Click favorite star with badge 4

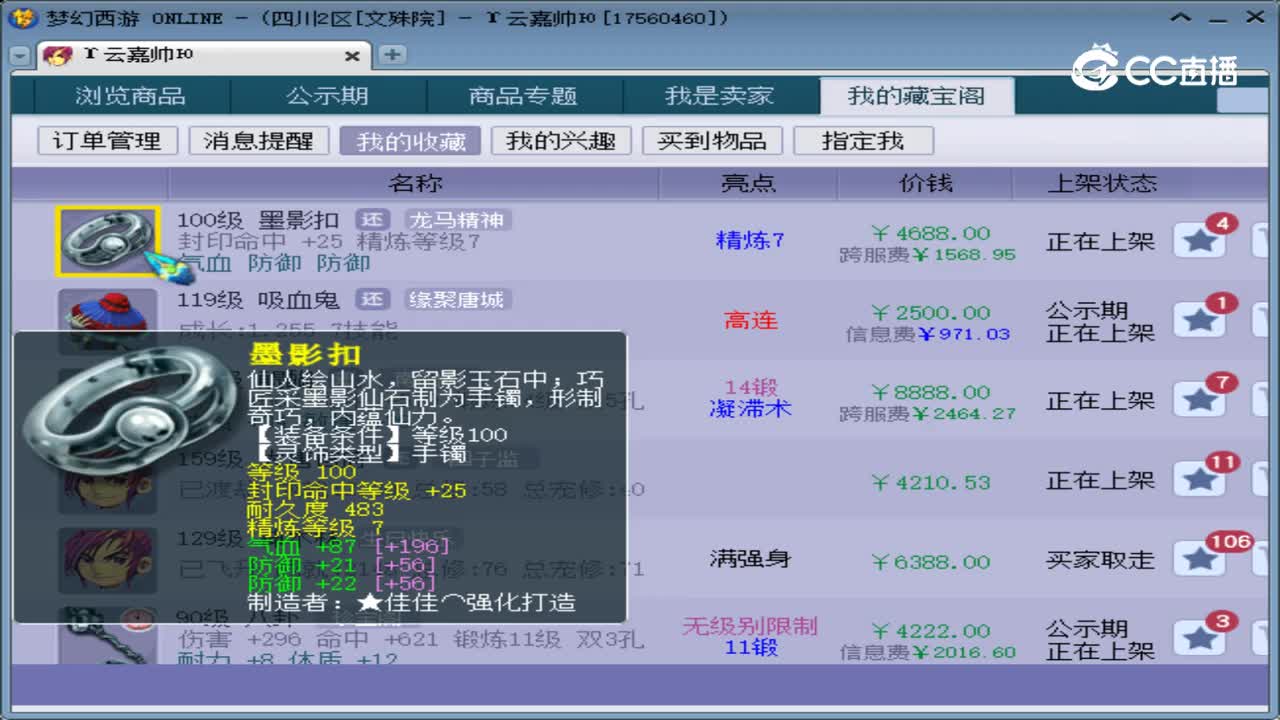(1200, 240)
